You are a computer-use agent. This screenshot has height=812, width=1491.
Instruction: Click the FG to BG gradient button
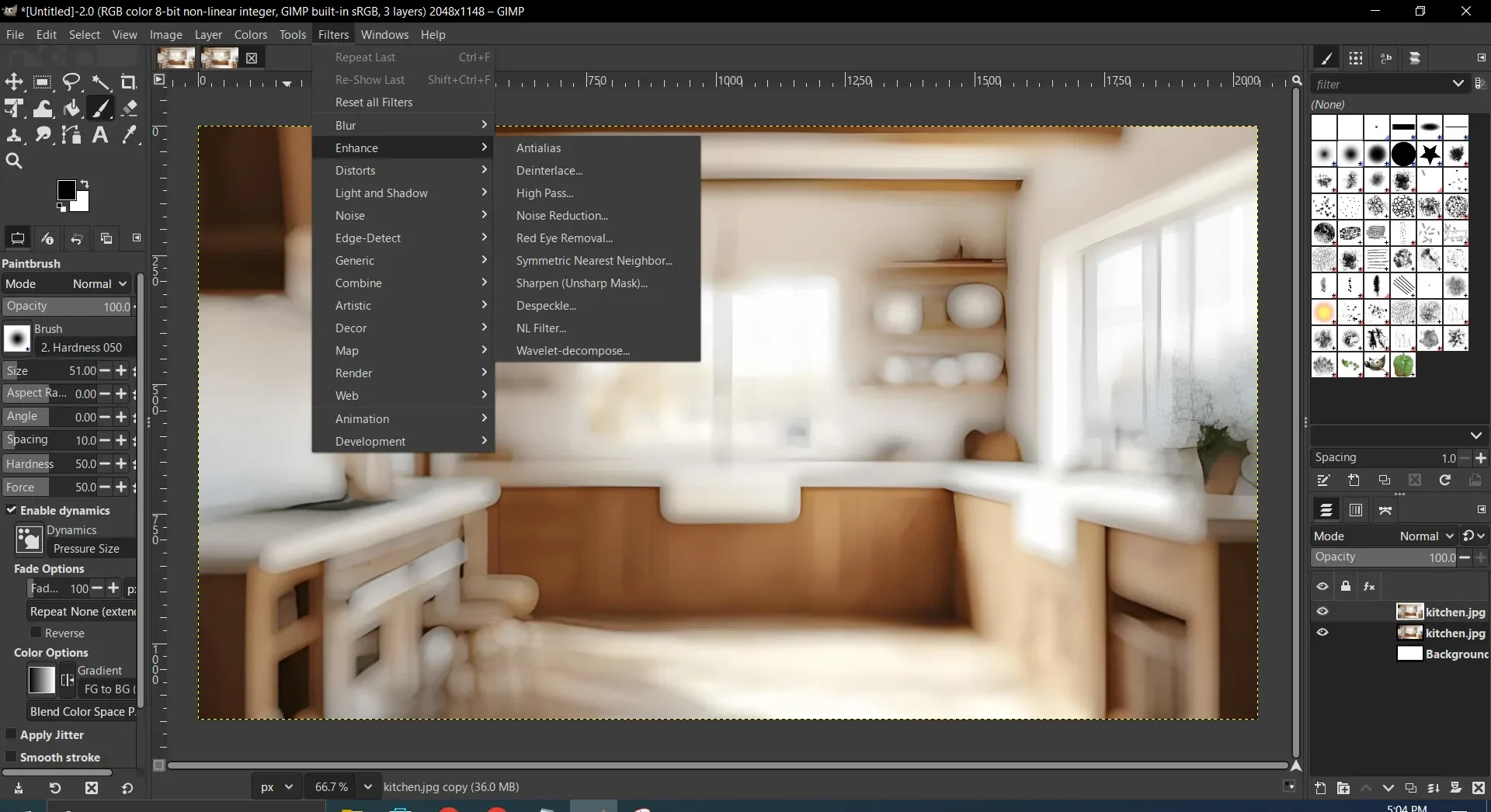(107, 689)
